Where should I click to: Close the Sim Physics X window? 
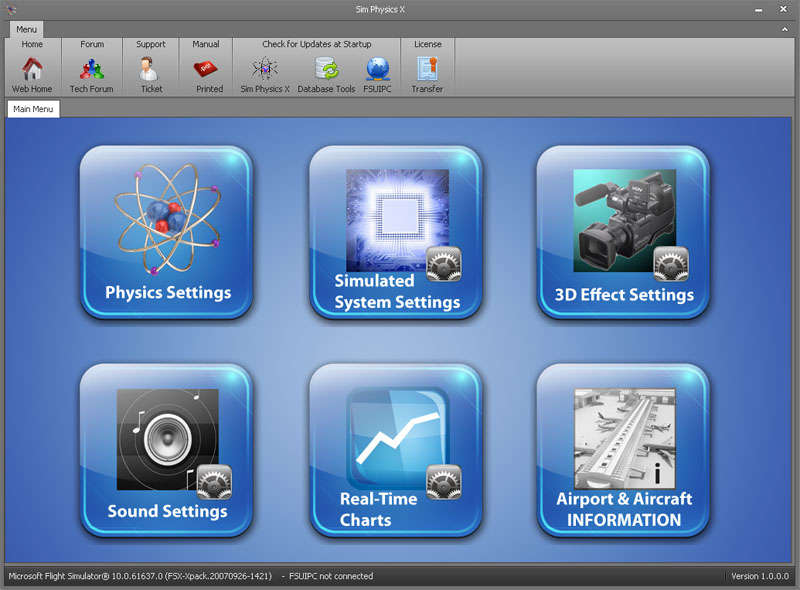pyautogui.click(x=785, y=9)
